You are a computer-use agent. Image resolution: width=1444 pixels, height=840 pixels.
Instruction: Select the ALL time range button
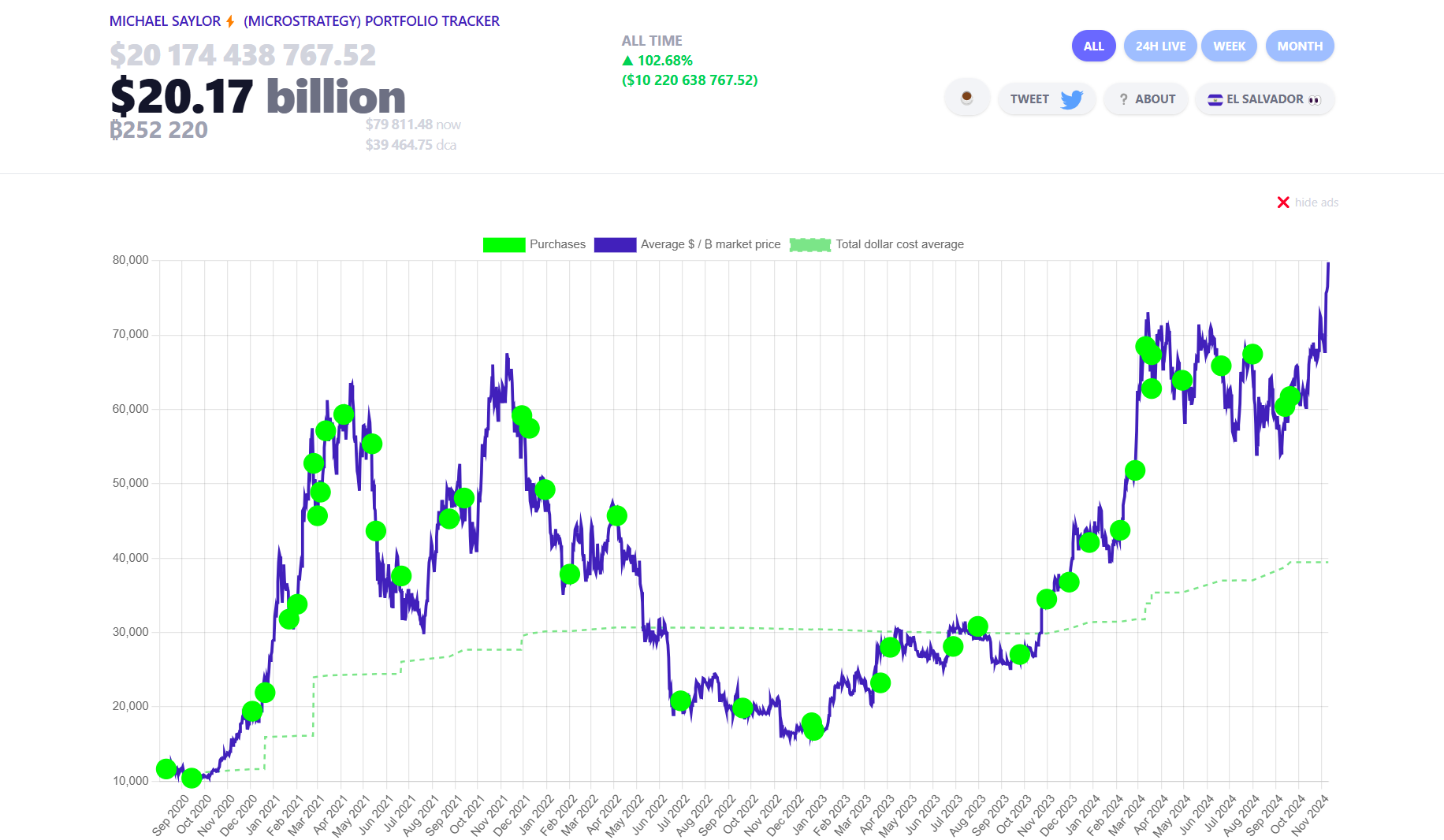(1093, 46)
